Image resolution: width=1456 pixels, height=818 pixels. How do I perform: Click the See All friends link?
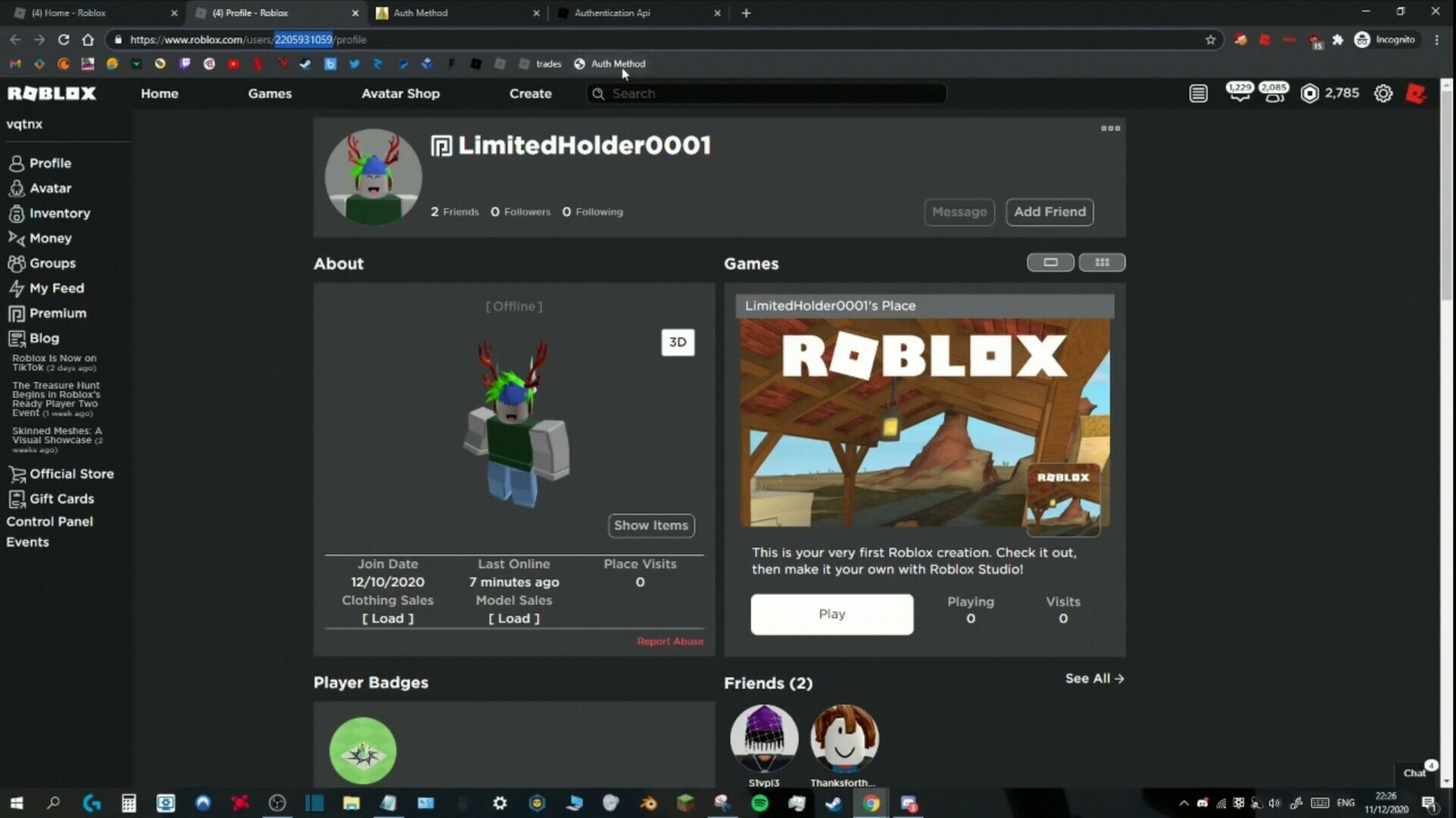(x=1094, y=678)
